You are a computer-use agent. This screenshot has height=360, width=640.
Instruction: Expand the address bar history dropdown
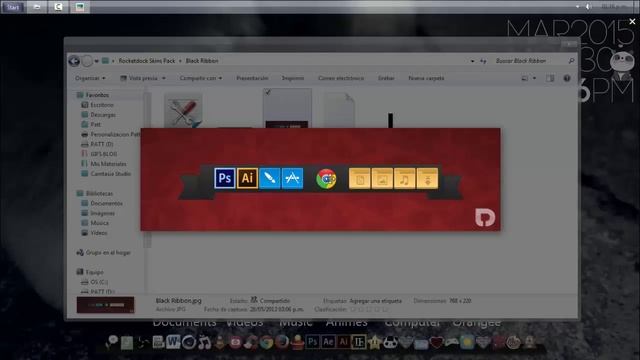(472, 61)
